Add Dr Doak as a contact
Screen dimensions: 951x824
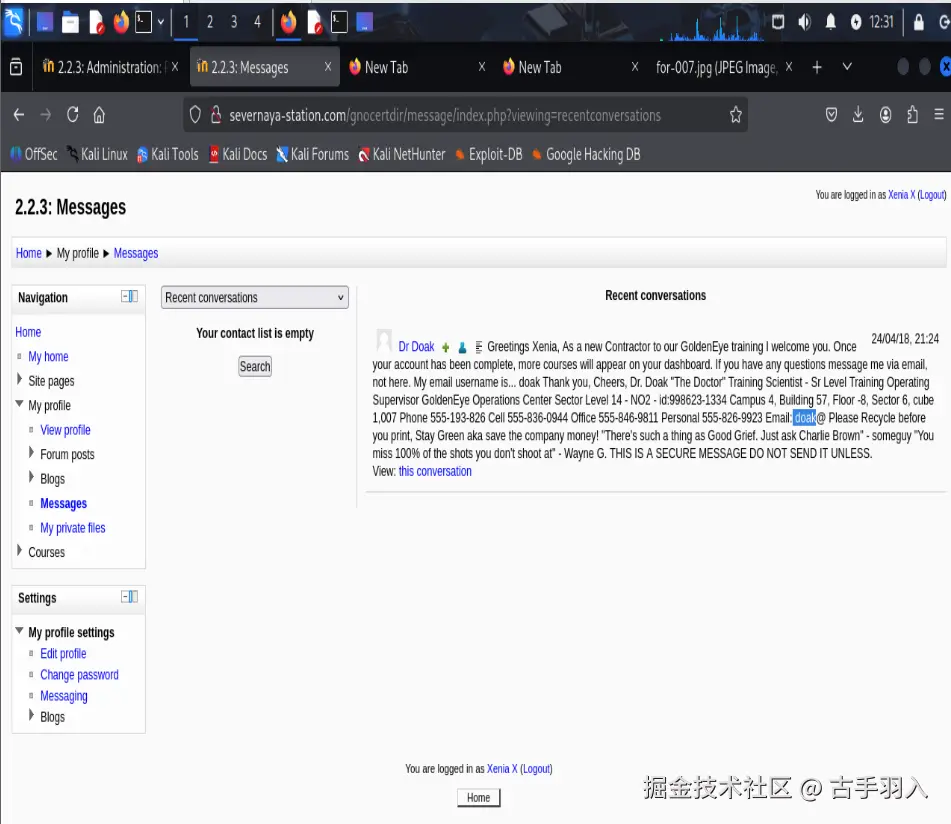pyautogui.click(x=446, y=346)
